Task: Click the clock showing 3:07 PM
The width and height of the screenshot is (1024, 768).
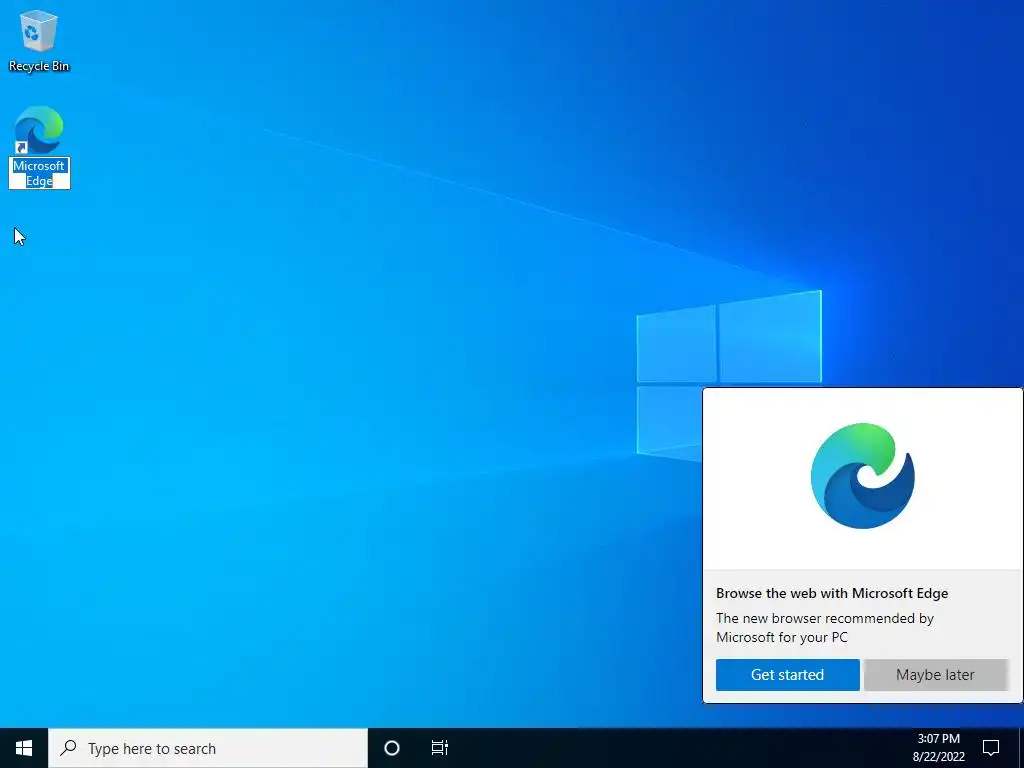Action: tap(938, 739)
